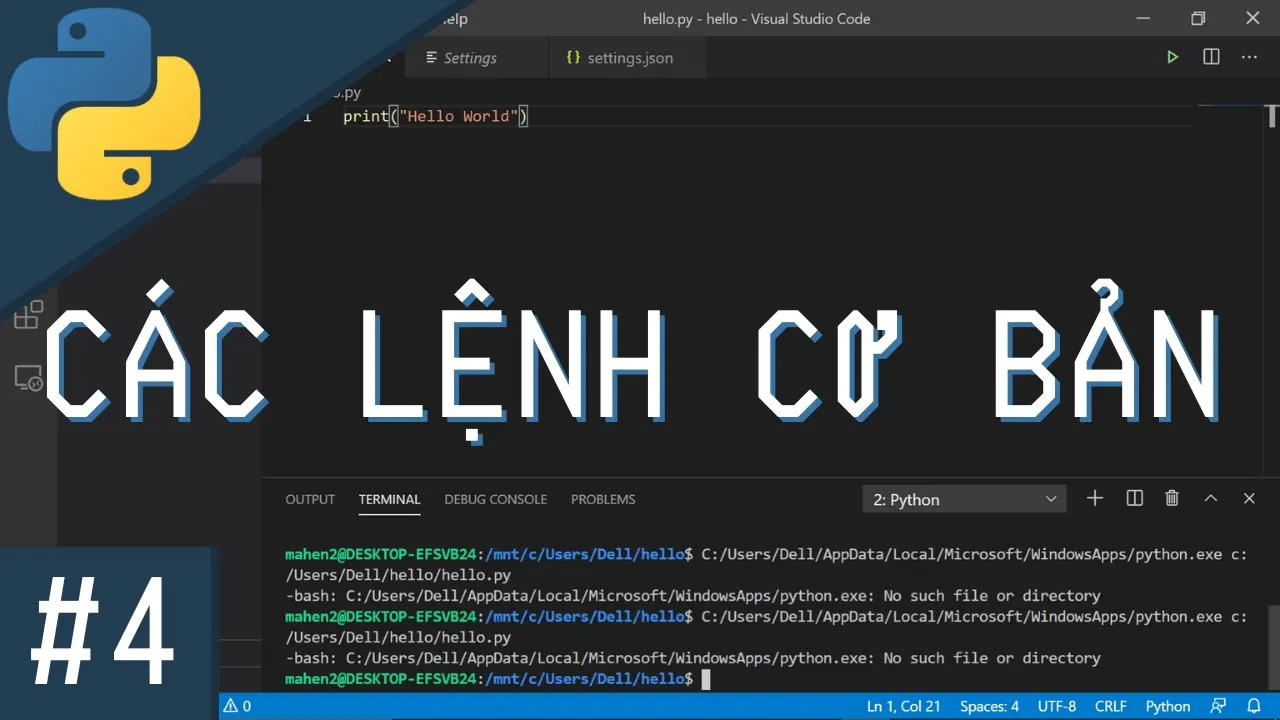Open the Extensions view in the activity bar
The width and height of the screenshot is (1280, 720).
pos(28,315)
